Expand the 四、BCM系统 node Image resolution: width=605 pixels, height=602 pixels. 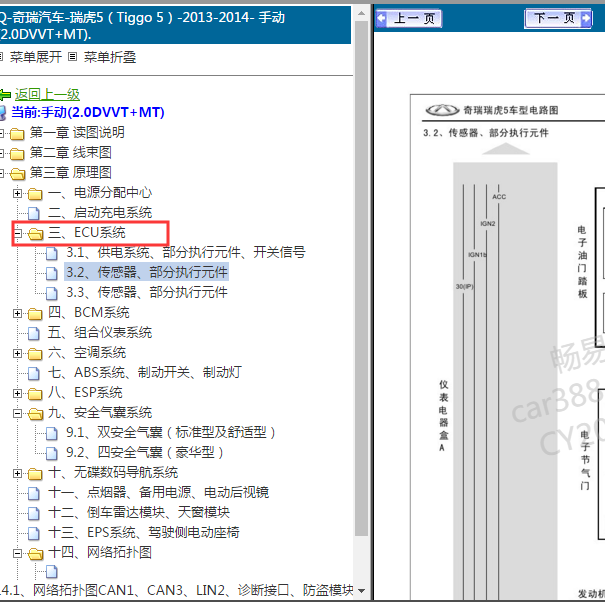(x=17, y=313)
